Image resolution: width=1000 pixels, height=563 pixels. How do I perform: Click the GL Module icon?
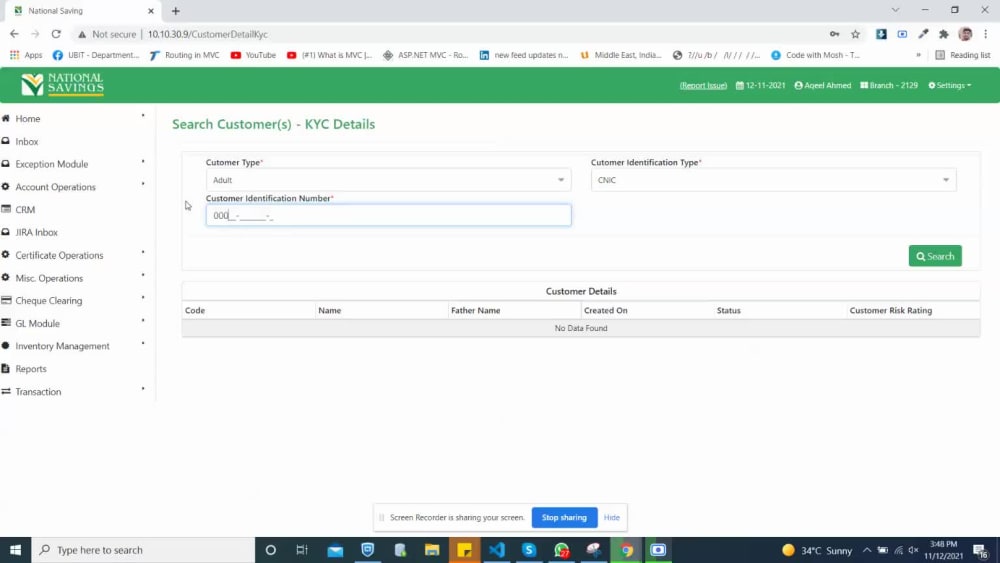(6, 323)
